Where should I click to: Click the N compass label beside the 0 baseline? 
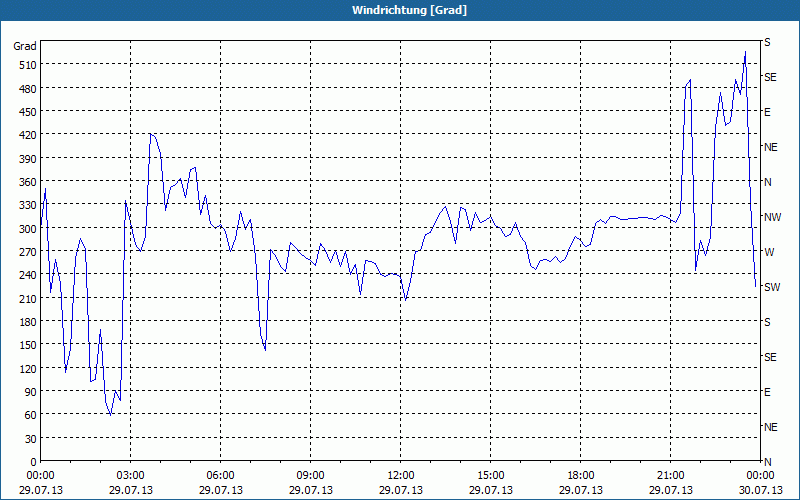tap(768, 462)
